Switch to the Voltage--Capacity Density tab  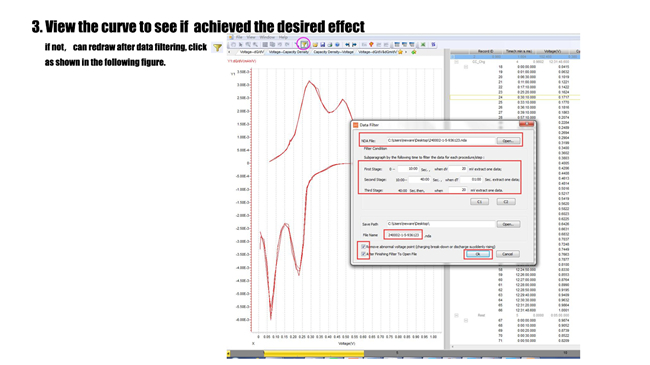coord(289,52)
